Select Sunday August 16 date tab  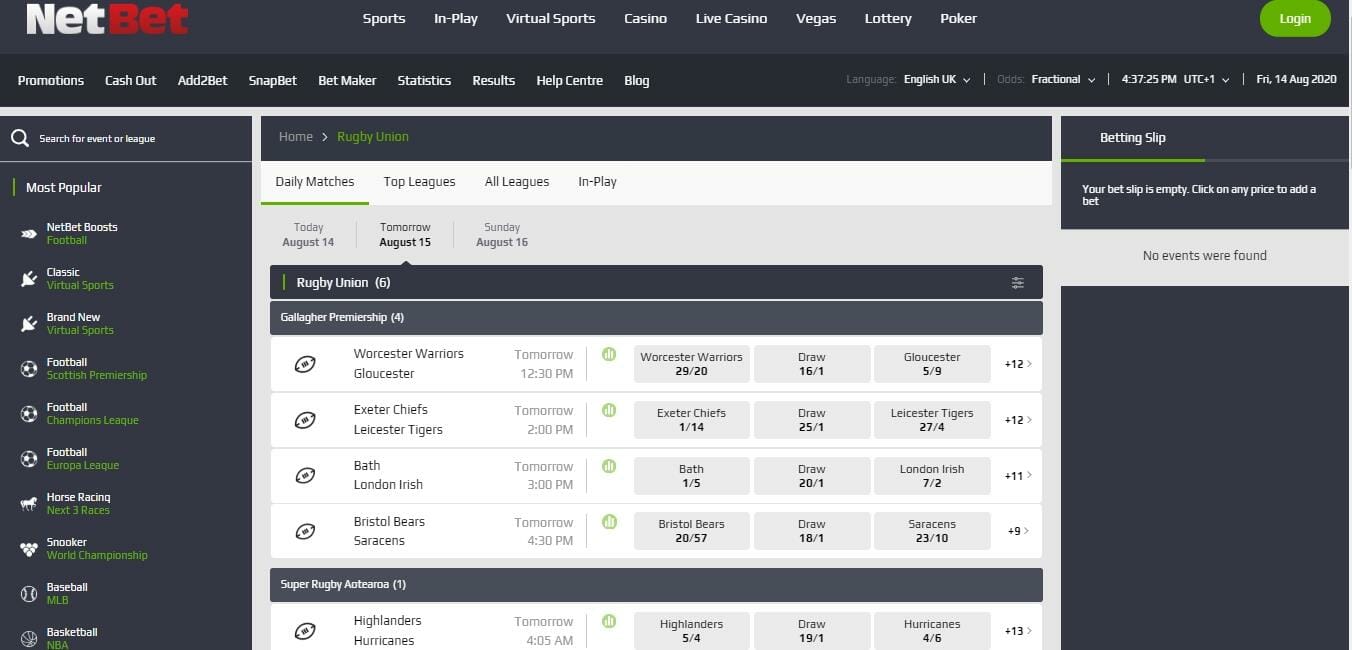click(502, 235)
